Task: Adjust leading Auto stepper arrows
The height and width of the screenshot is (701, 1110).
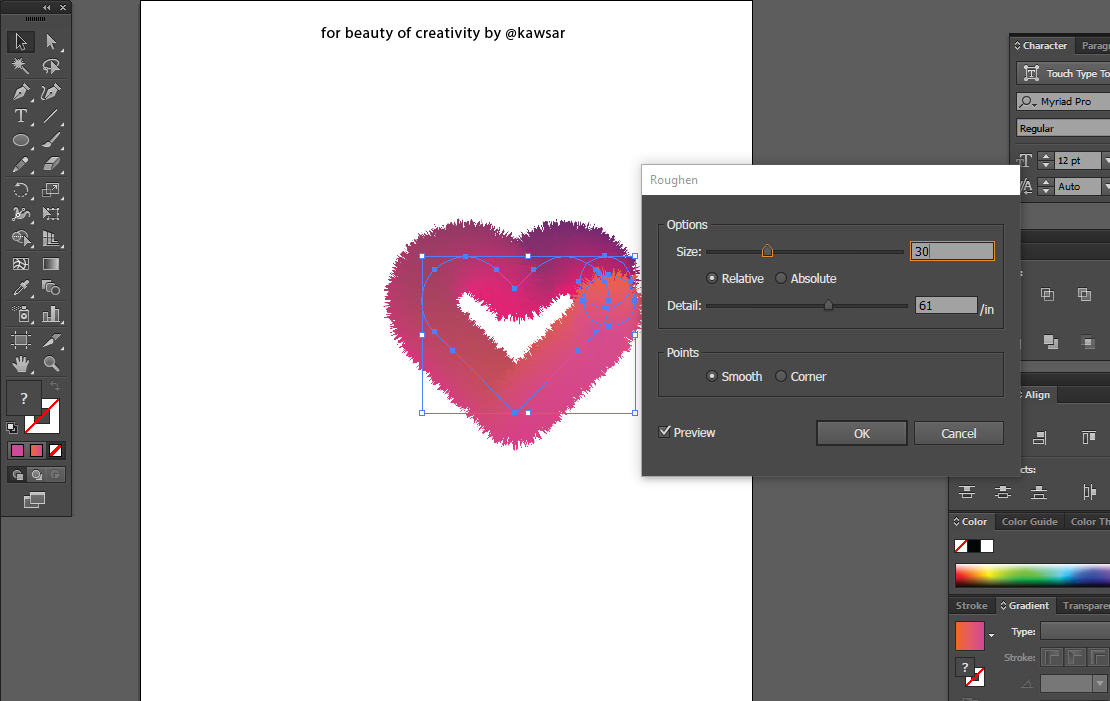Action: 1046,186
